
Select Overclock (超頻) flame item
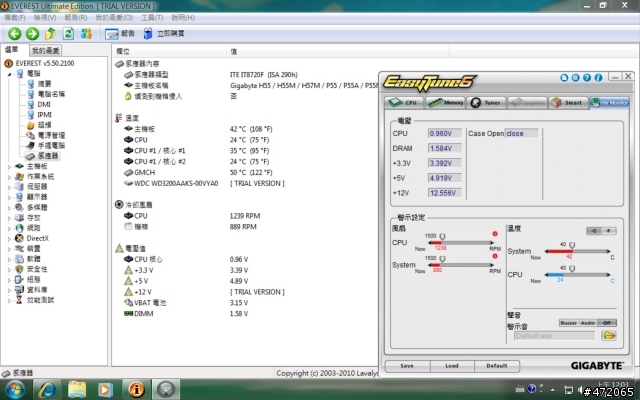click(39, 125)
